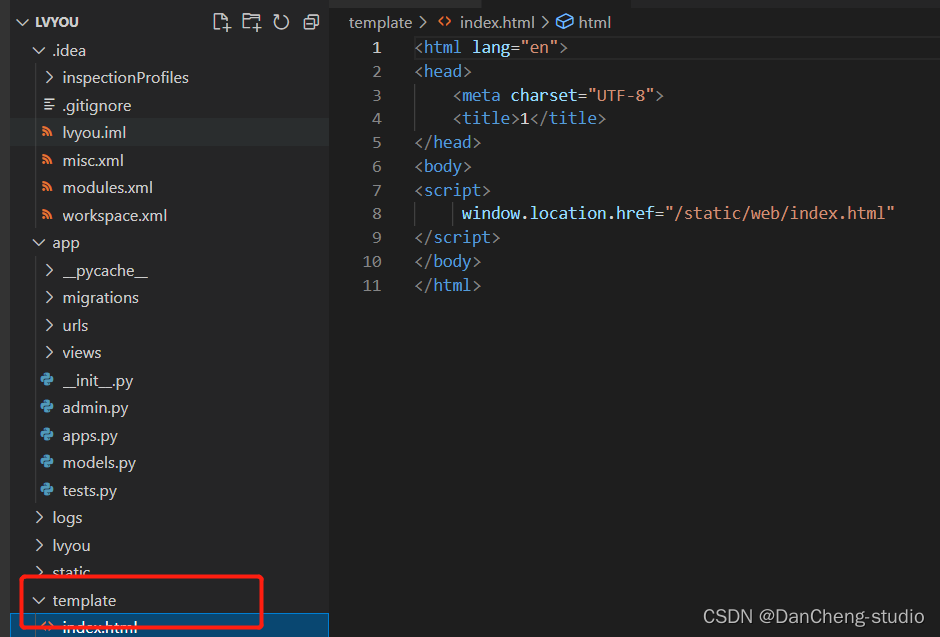Open the models.py file

click(x=99, y=463)
